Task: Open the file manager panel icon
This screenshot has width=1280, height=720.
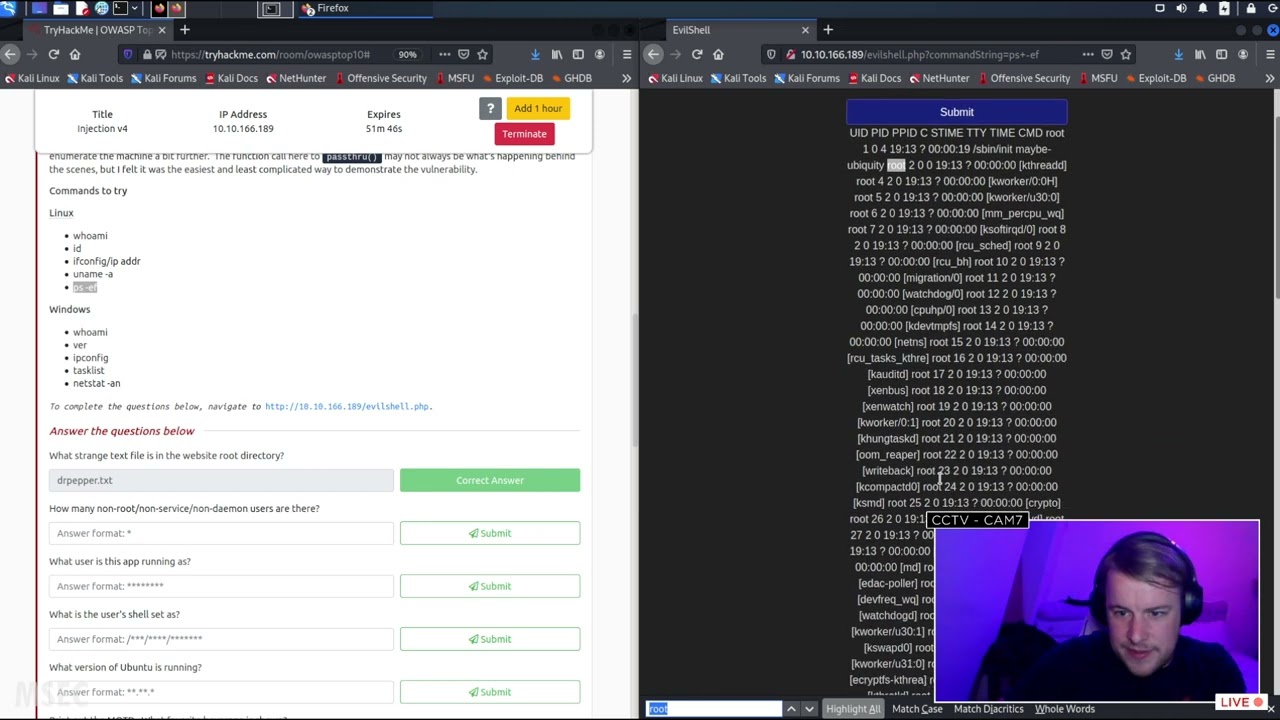Action: pyautogui.click(x=61, y=9)
